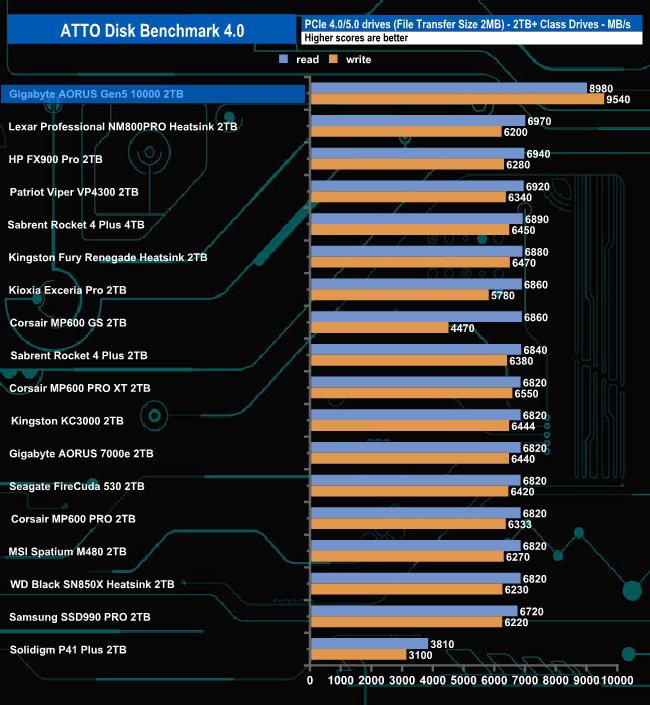Viewport: 650px width, 705px height.
Task: Click the 'Higher scores are better' note
Action: (x=356, y=38)
